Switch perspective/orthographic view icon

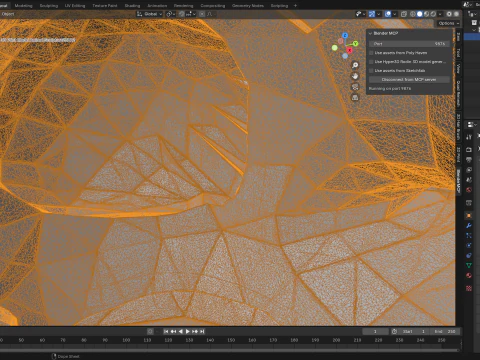(x=355, y=97)
